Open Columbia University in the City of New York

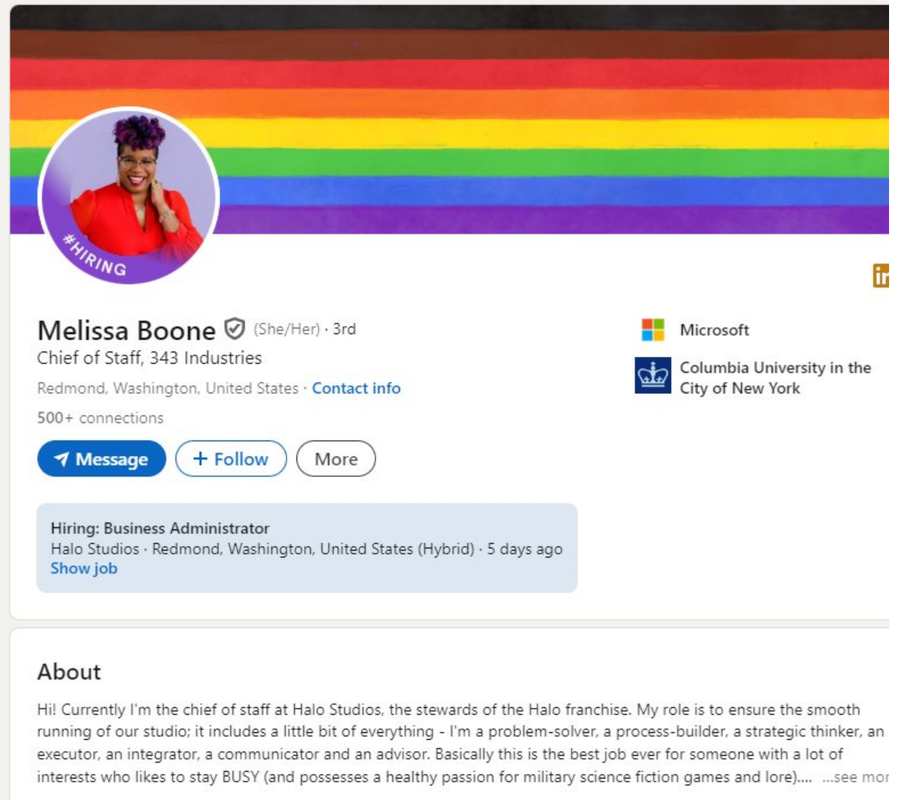(x=775, y=378)
